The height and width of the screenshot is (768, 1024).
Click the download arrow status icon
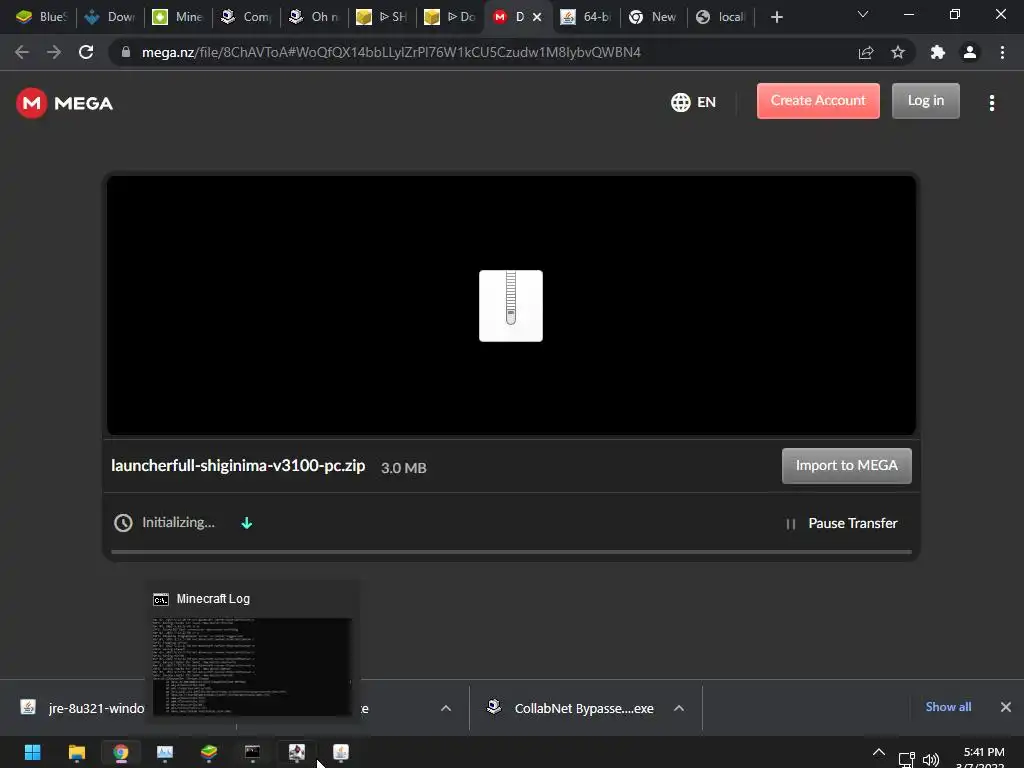tap(247, 523)
